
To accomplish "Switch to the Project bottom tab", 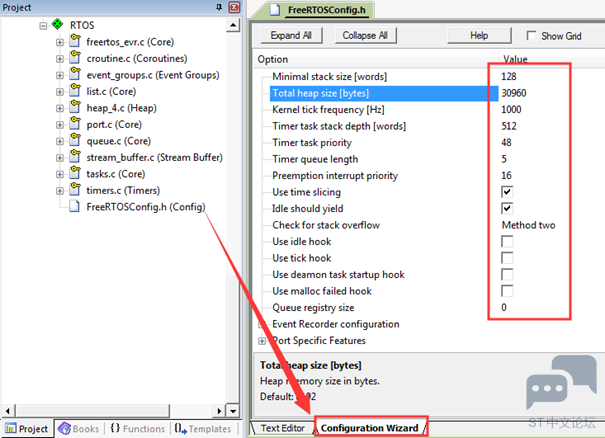I will click(x=26, y=429).
